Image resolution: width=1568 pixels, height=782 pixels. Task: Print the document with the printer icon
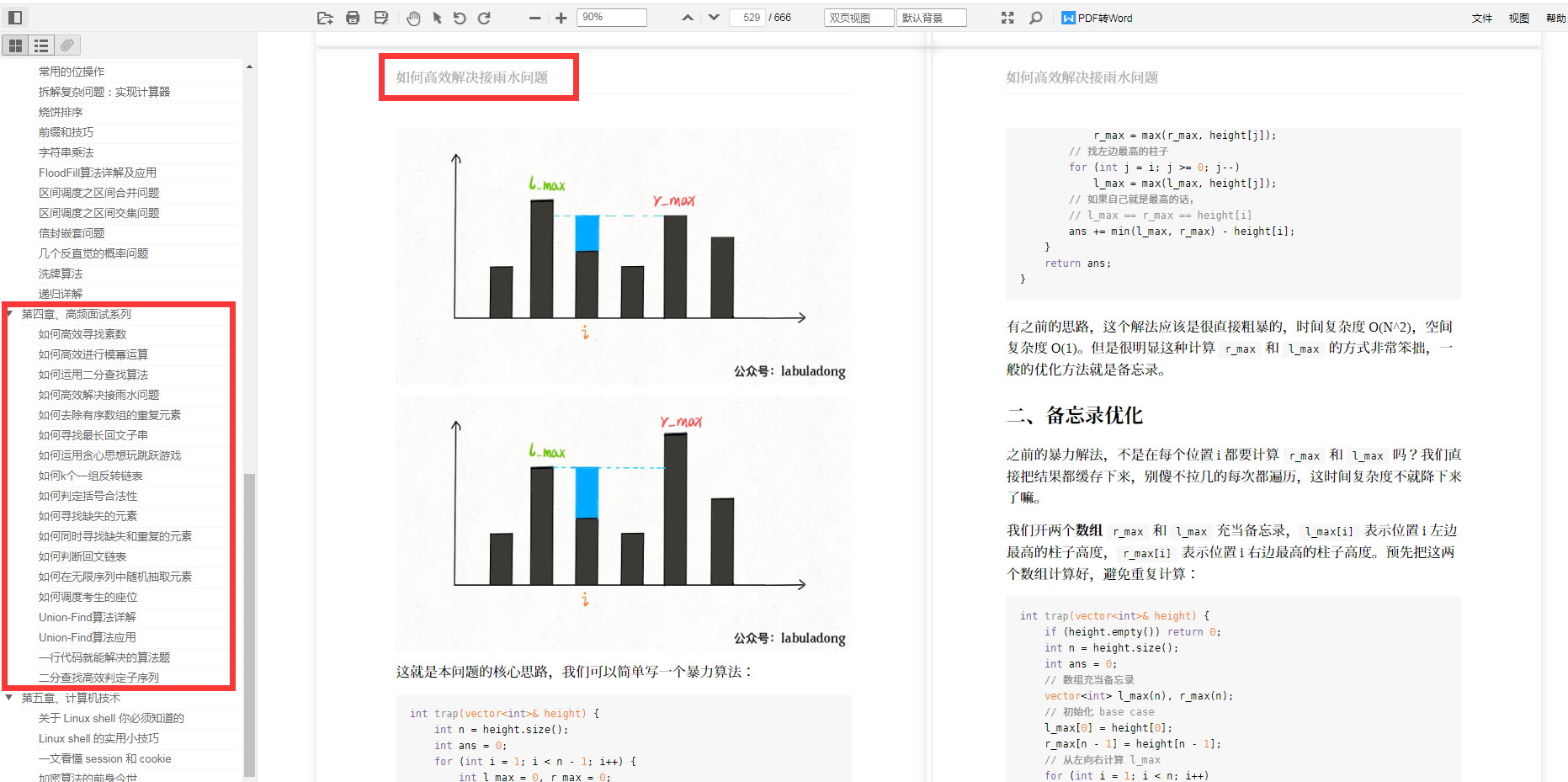point(353,17)
